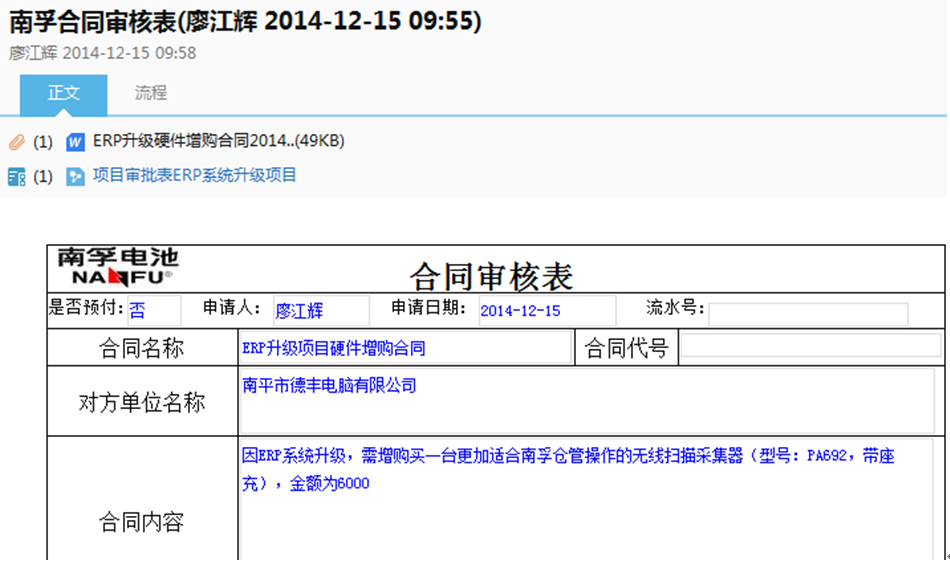Click the 合同名称 field
The width and height of the screenshot is (950, 562).
[406, 348]
